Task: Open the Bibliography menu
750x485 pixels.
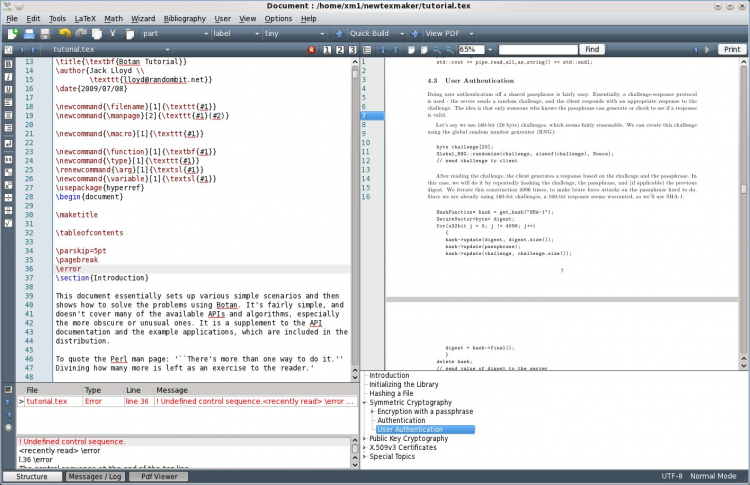Action: (x=184, y=18)
